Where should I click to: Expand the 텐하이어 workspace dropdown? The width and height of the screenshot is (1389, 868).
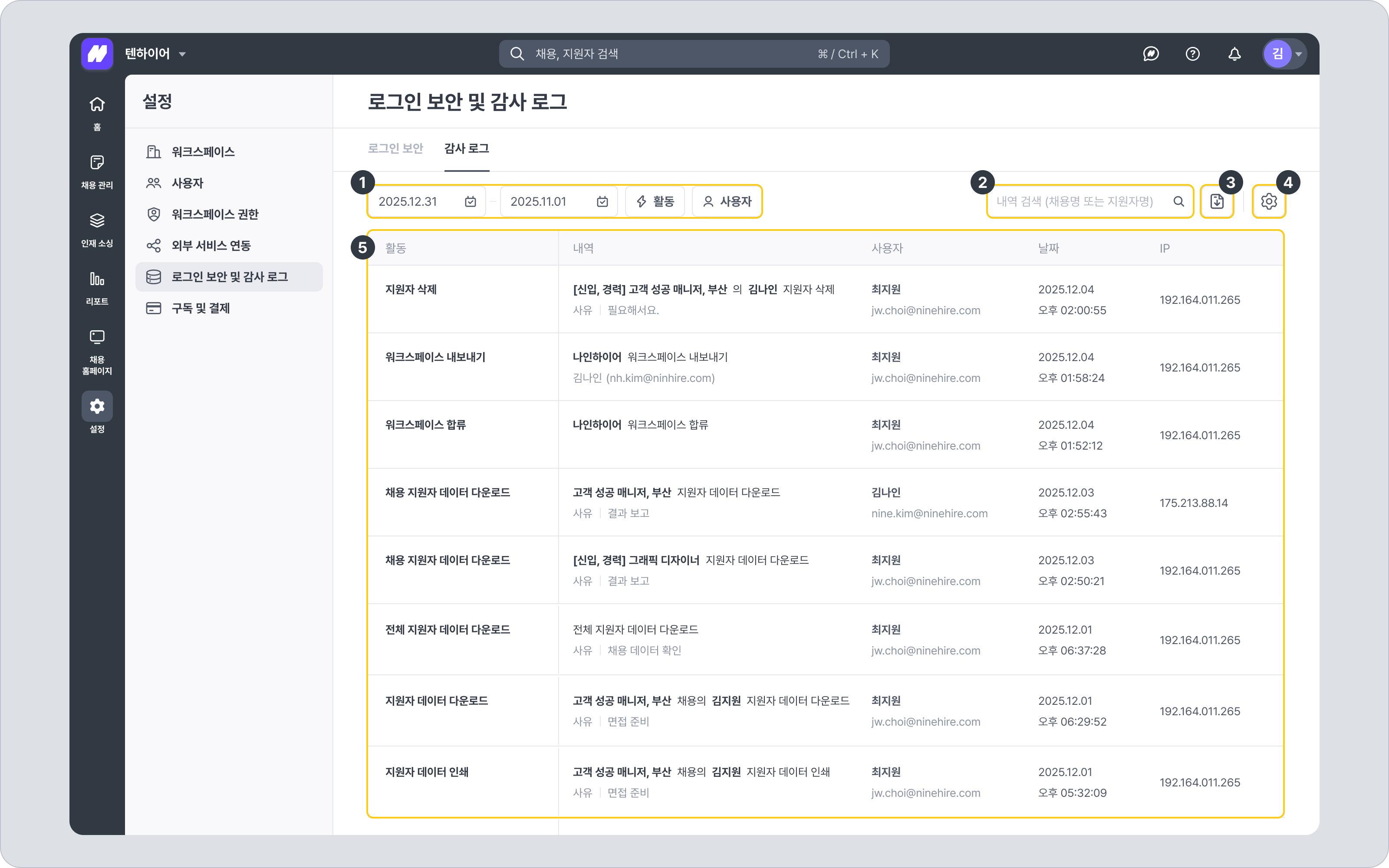click(x=155, y=54)
